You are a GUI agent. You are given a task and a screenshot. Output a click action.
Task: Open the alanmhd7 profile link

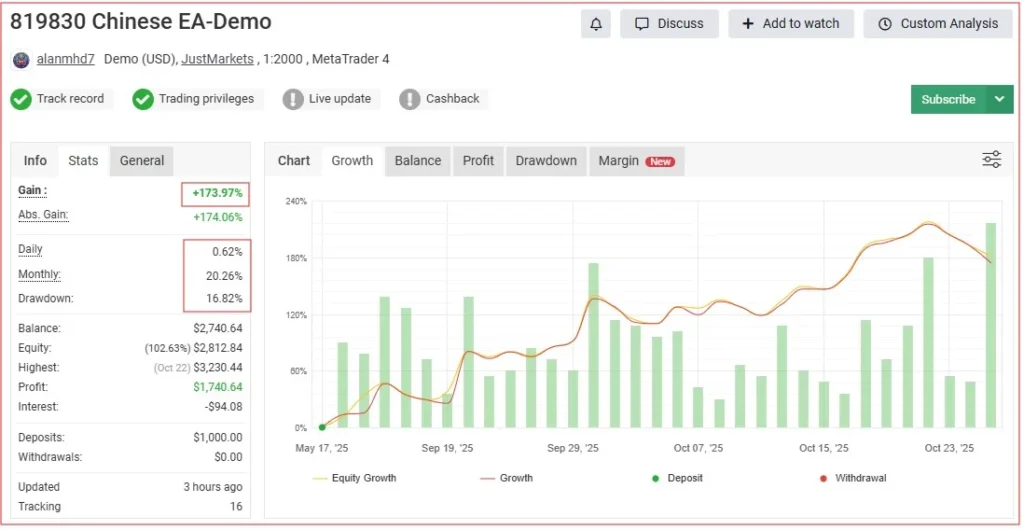[65, 59]
